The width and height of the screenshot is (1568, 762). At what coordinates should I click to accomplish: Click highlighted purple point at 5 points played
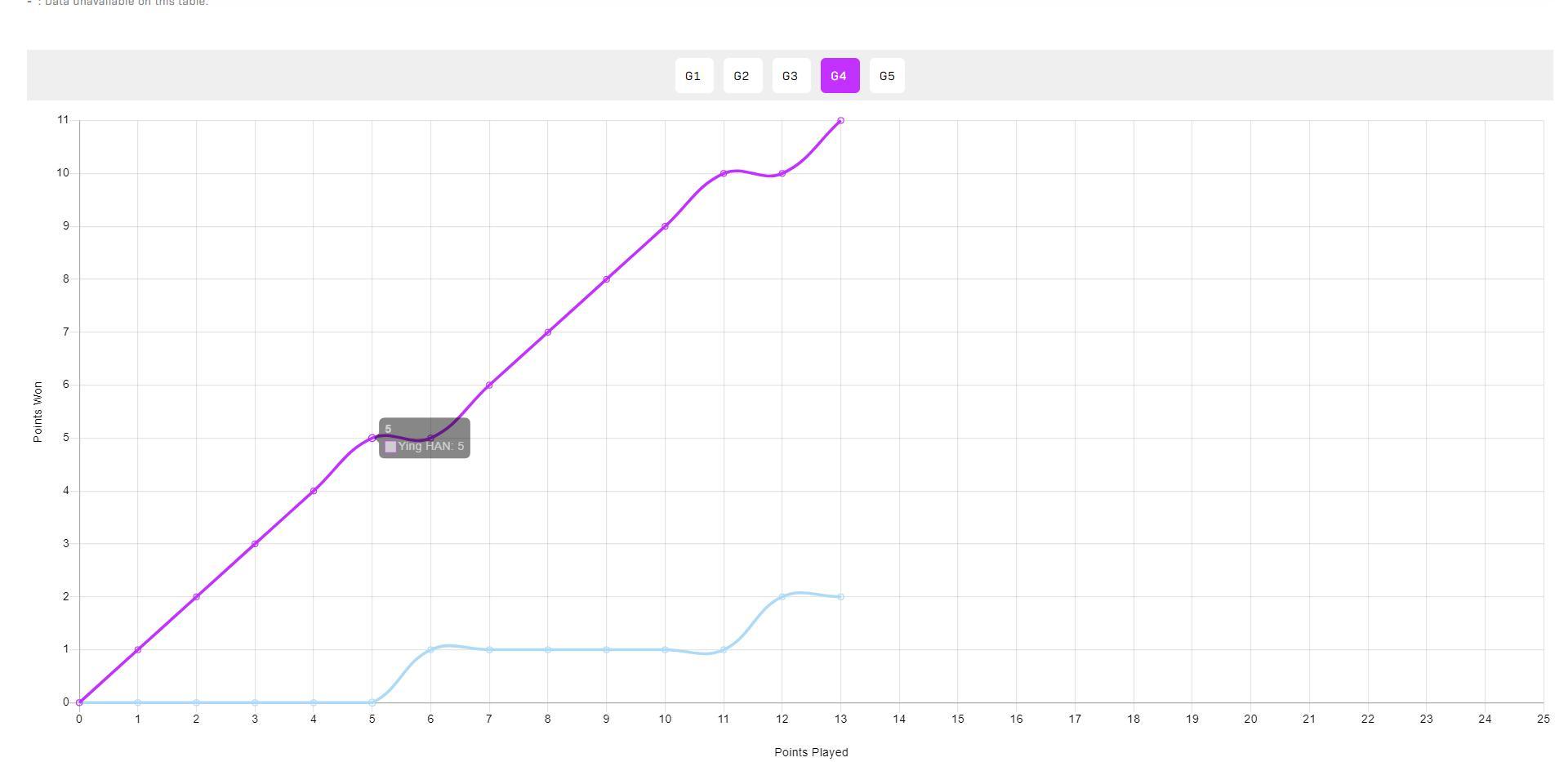(372, 439)
